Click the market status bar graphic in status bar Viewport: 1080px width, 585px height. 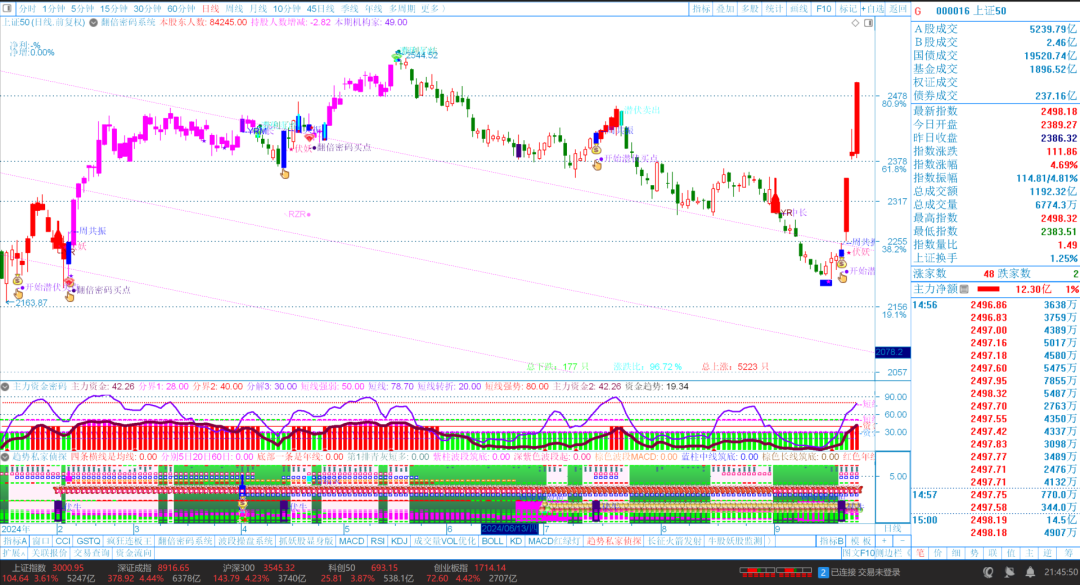776,573
